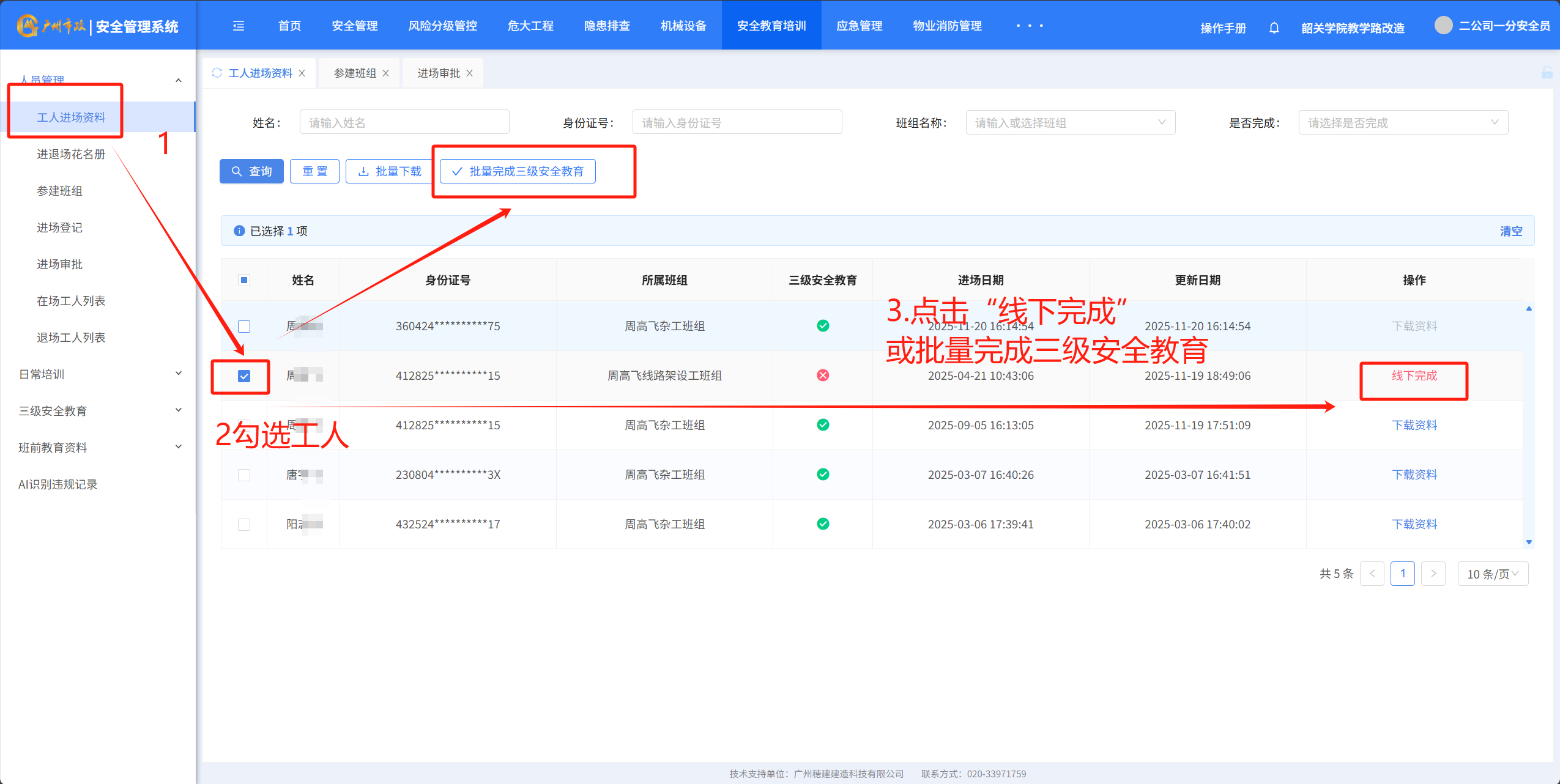
Task: Click the lock icon at top right
Action: point(1547,73)
